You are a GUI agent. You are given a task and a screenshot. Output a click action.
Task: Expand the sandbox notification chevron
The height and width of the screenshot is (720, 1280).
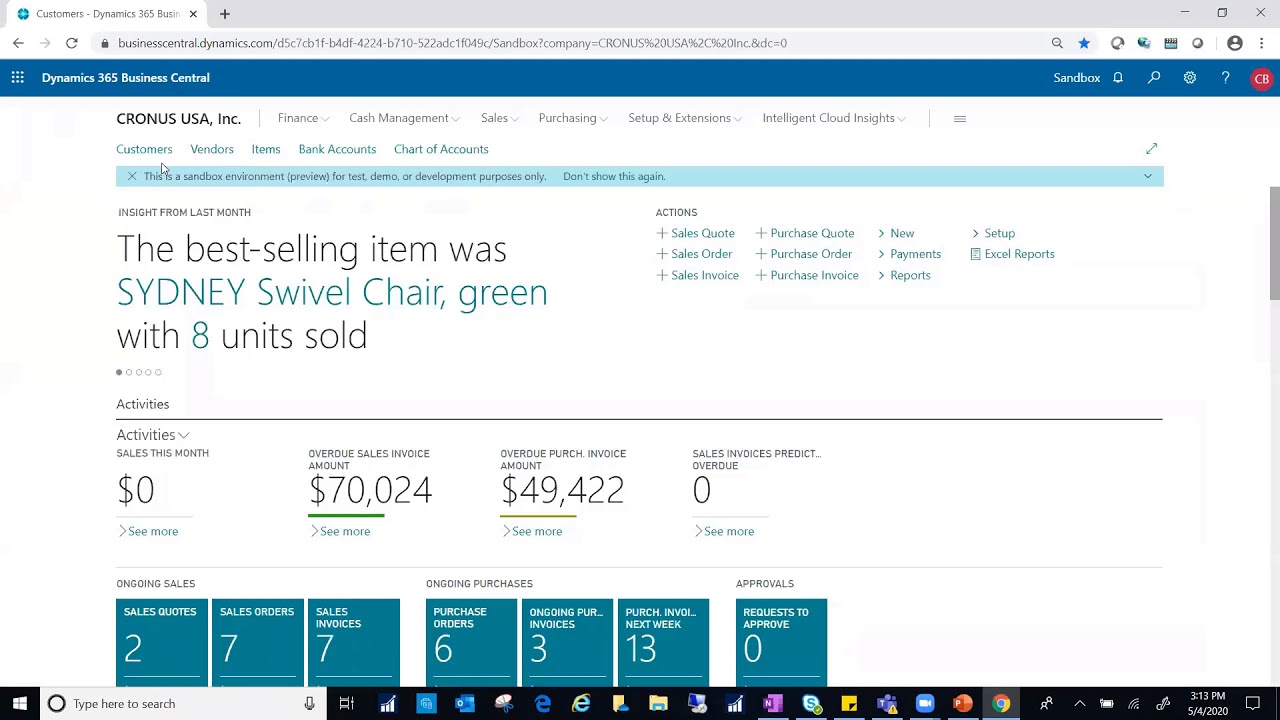(x=1147, y=176)
